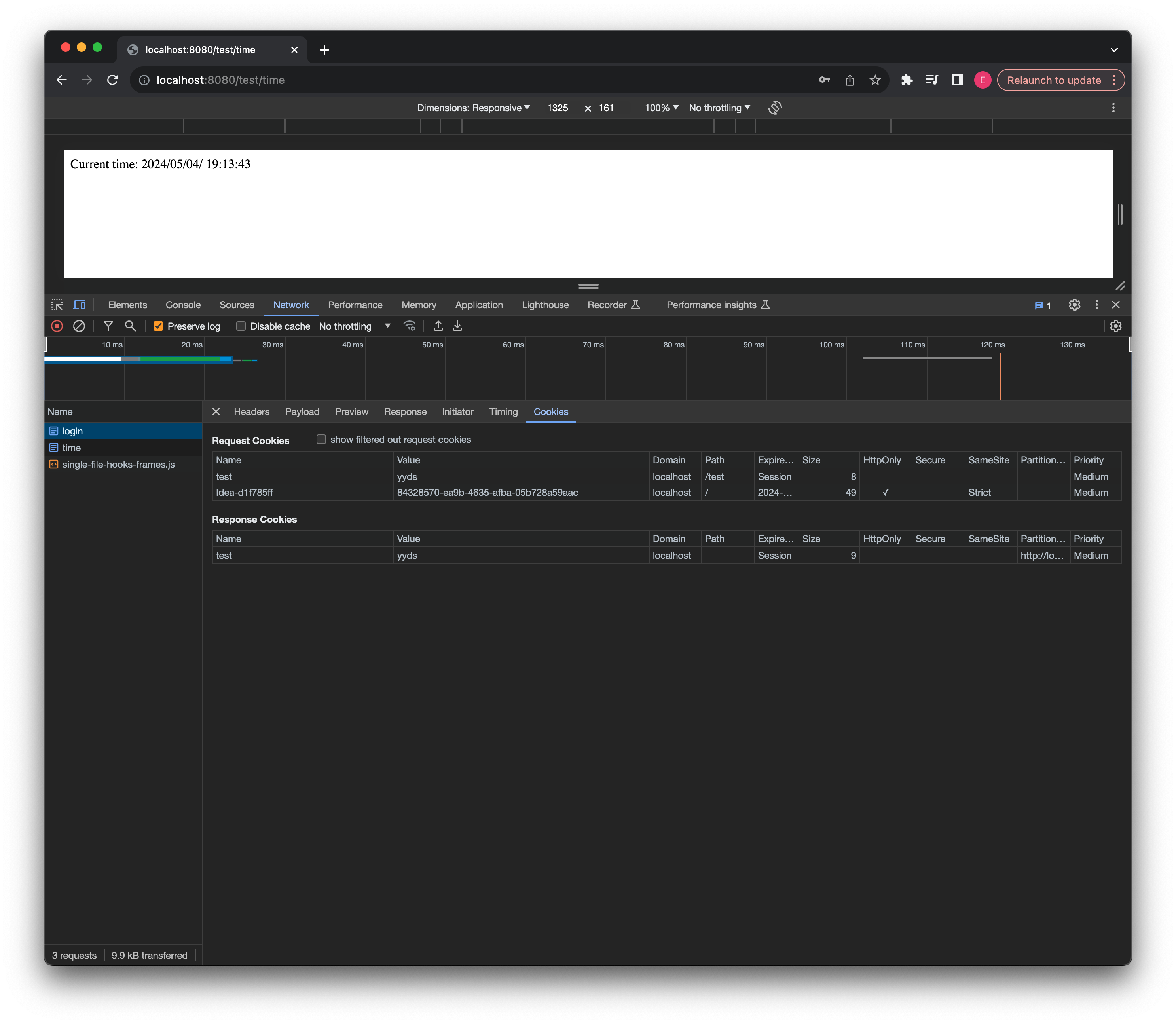Click the Relaunch to update button
1176x1024 pixels.
[x=1054, y=80]
